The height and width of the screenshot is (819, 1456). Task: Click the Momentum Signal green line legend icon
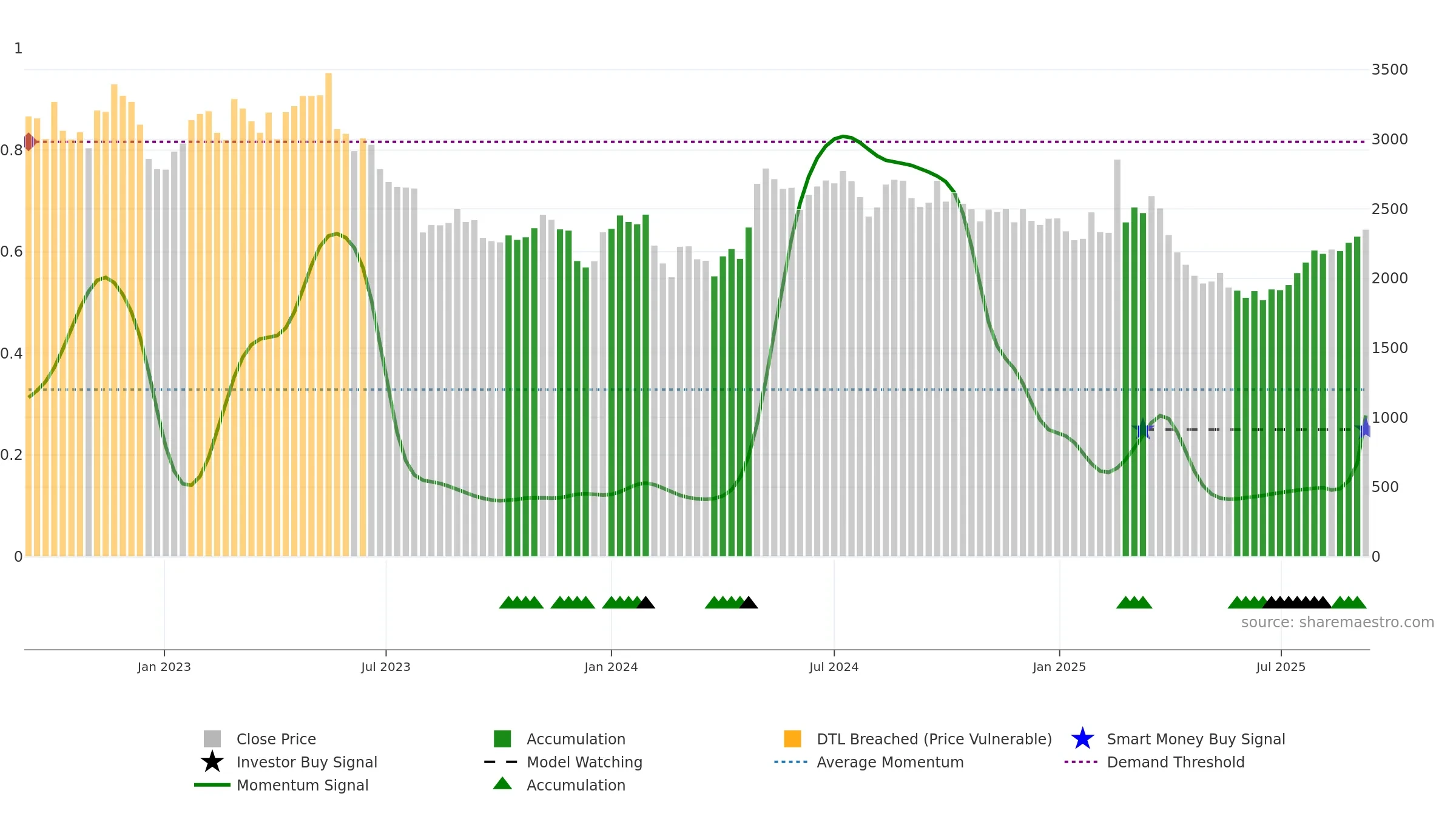(x=212, y=785)
